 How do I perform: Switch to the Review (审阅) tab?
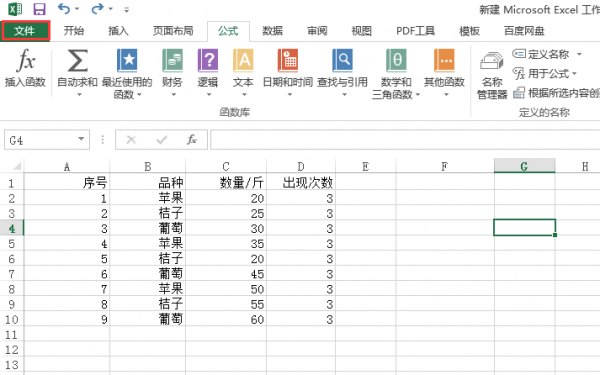coord(317,31)
